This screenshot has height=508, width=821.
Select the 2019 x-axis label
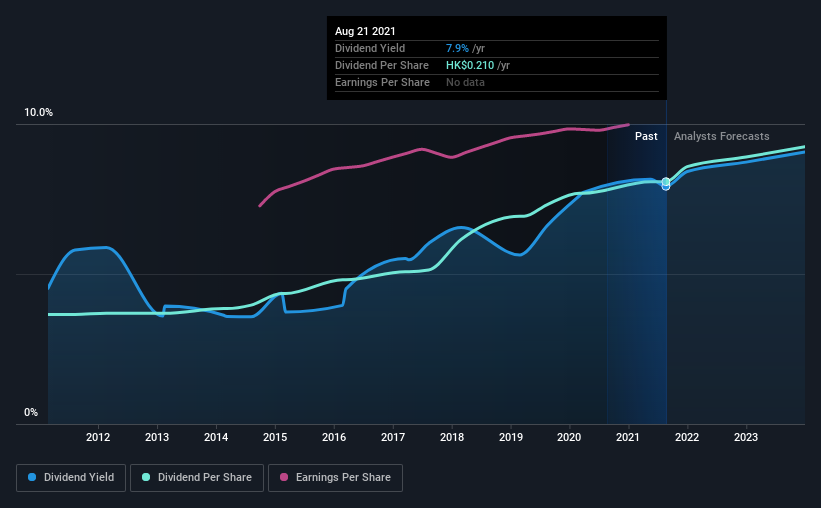click(x=511, y=437)
